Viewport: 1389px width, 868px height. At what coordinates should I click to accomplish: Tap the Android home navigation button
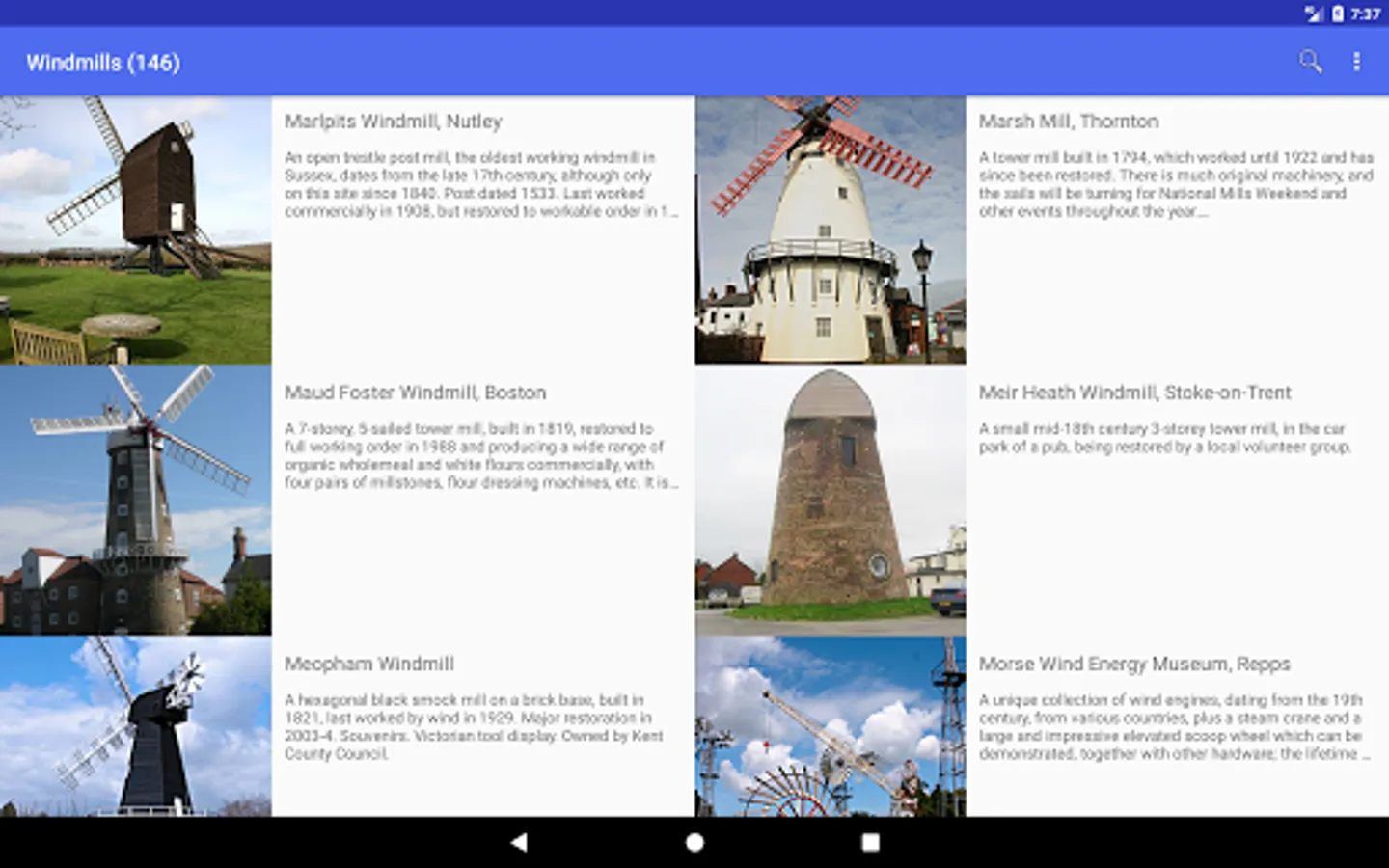tap(694, 842)
